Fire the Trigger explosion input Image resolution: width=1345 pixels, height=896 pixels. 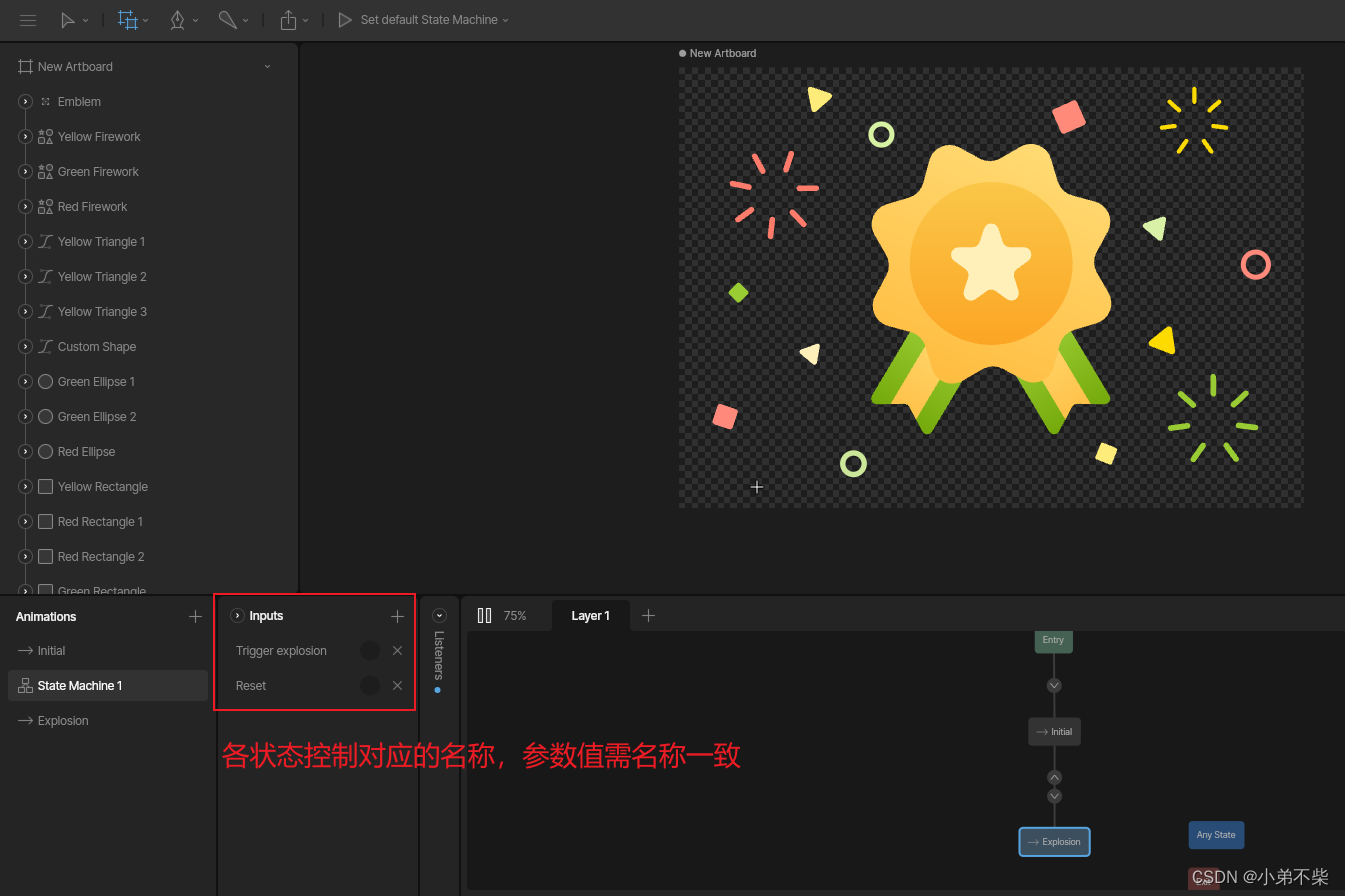click(x=368, y=650)
